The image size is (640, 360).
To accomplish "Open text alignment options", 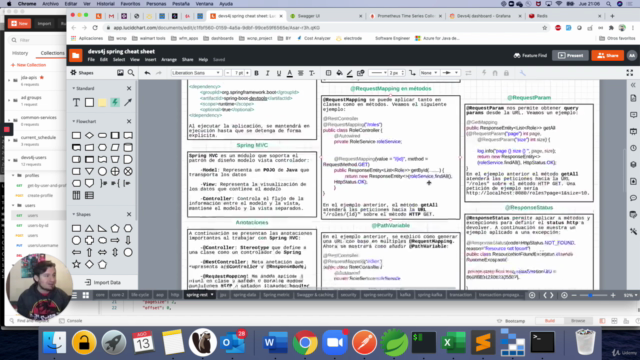I will click(301, 73).
